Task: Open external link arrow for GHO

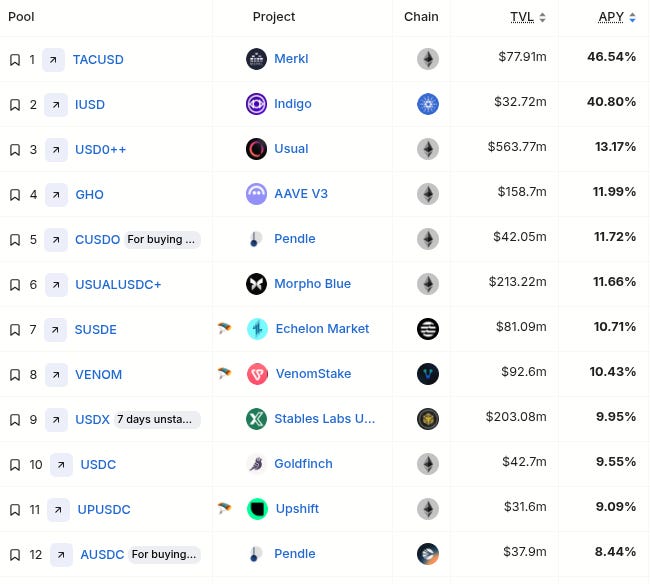Action: click(x=56, y=195)
